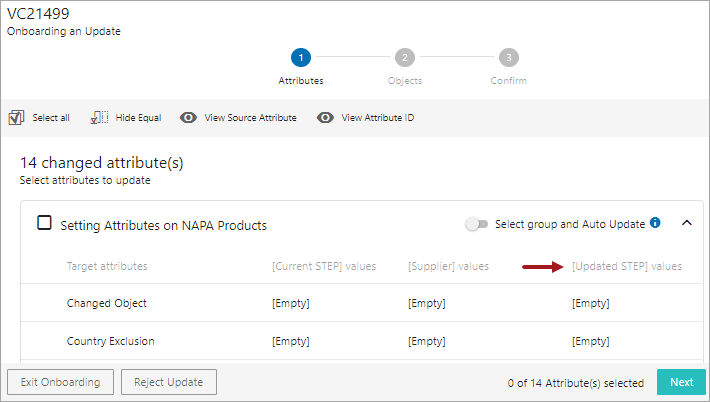Click the Confirm step label
This screenshot has height=402, width=710.
(x=509, y=81)
